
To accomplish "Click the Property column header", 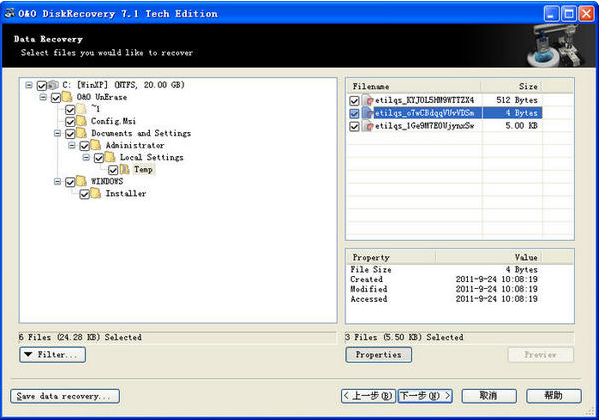I will tap(391, 258).
